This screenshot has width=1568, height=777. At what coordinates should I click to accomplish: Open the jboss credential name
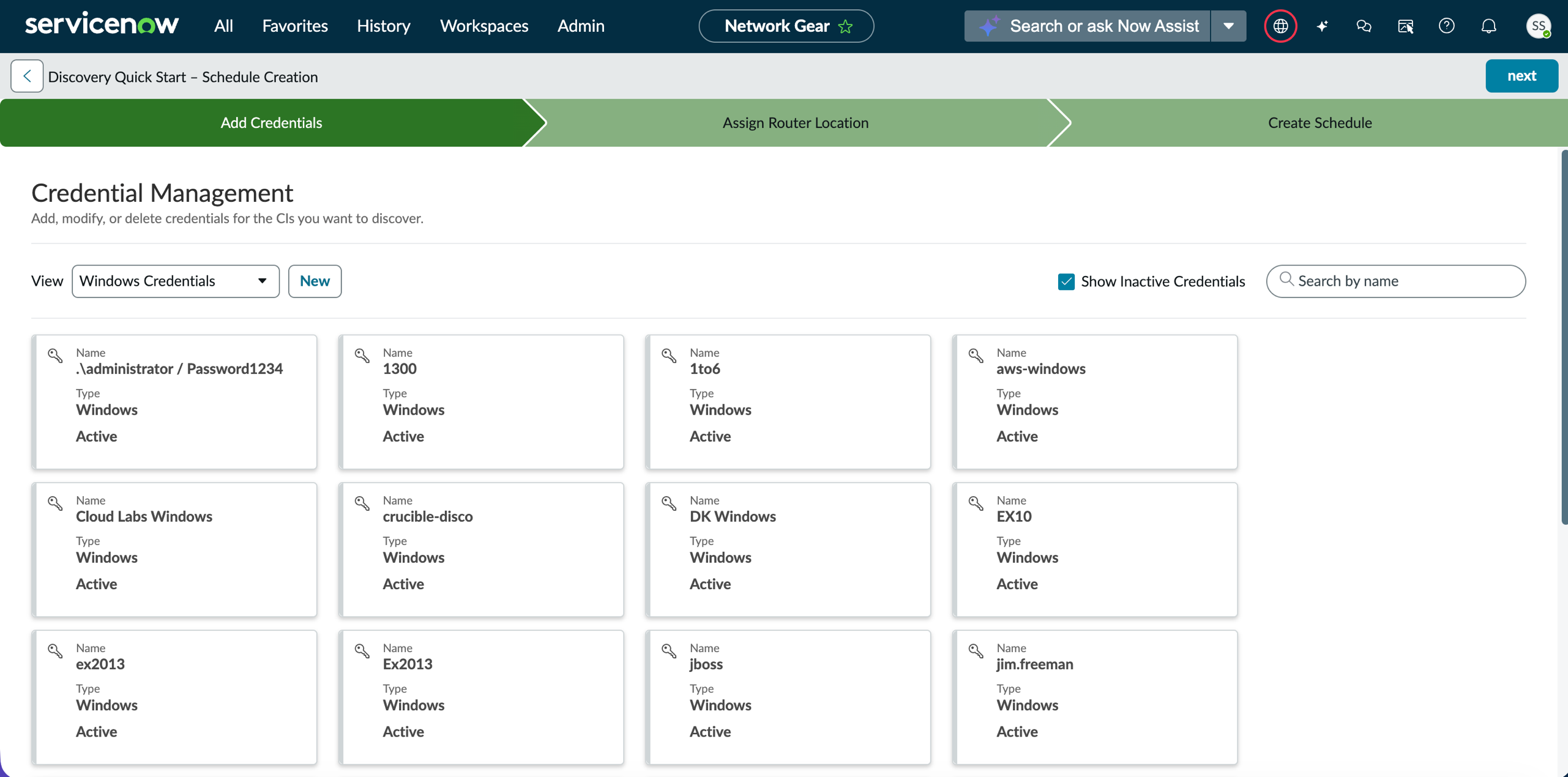point(706,664)
